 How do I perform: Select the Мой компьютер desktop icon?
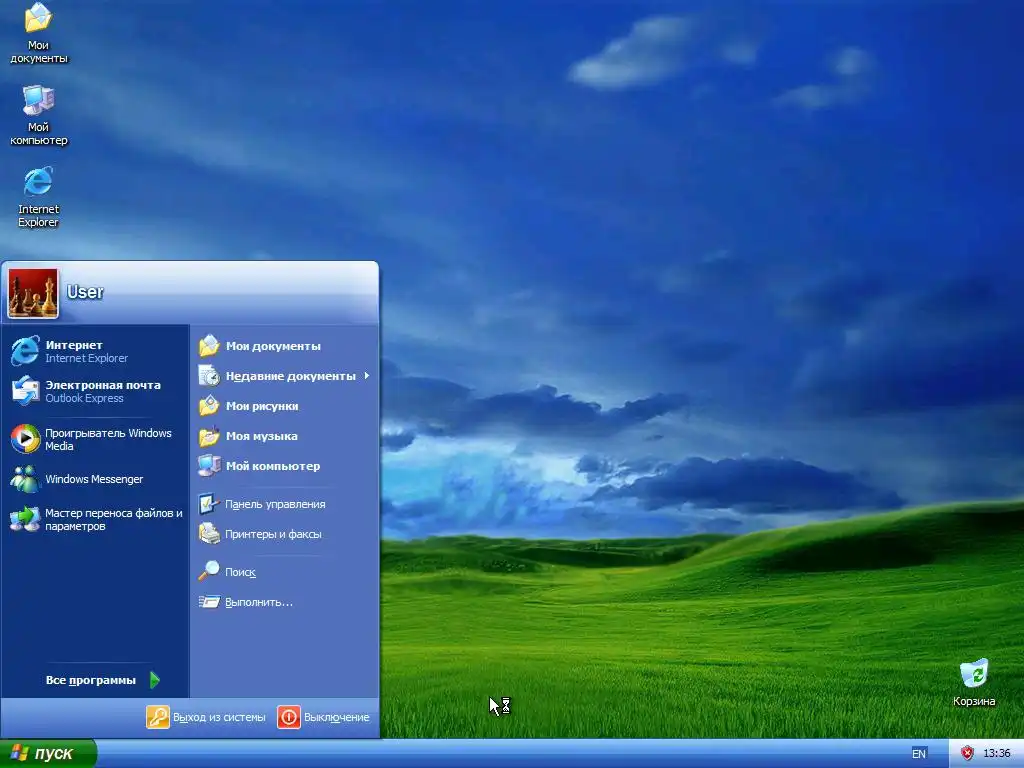tap(38, 116)
